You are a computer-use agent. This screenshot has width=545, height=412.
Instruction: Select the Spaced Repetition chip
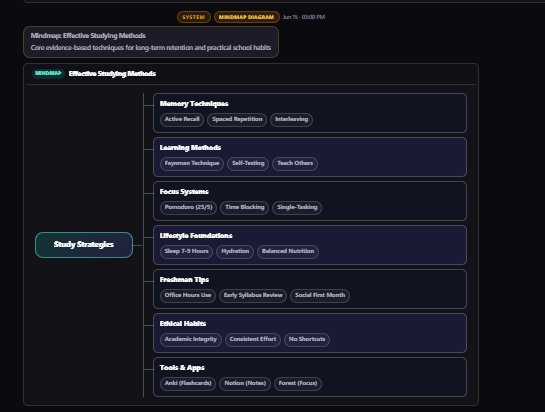237,120
